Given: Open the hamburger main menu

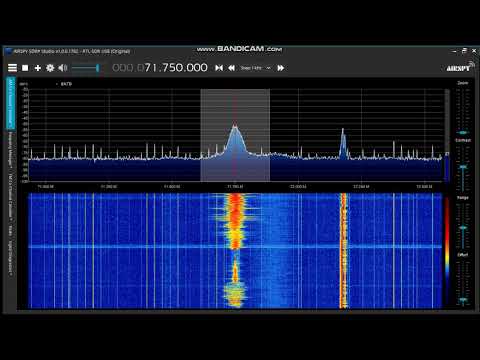Looking at the screenshot, I should (x=12, y=68).
